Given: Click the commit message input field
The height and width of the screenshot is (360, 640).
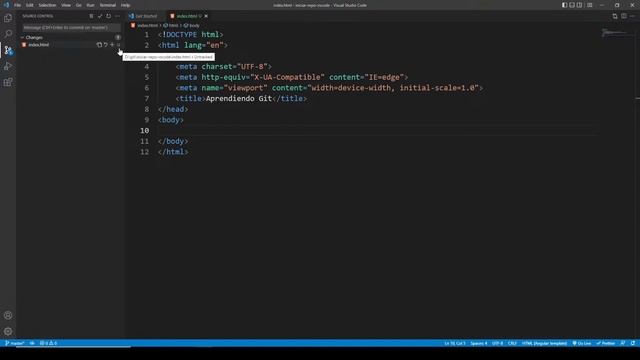Looking at the screenshot, I should click(71, 27).
